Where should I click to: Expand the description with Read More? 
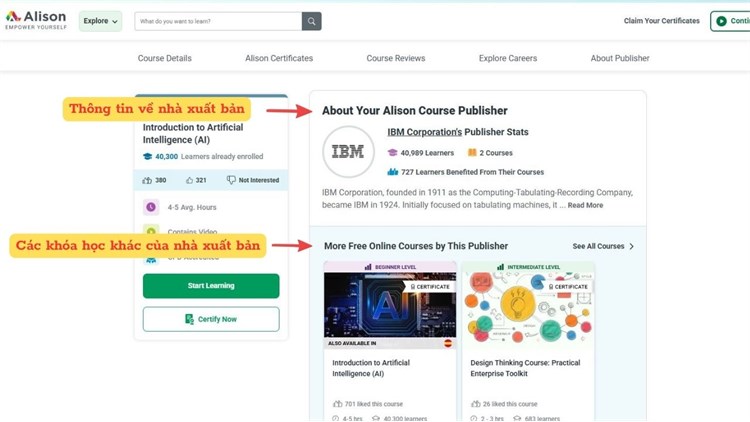pyautogui.click(x=585, y=205)
